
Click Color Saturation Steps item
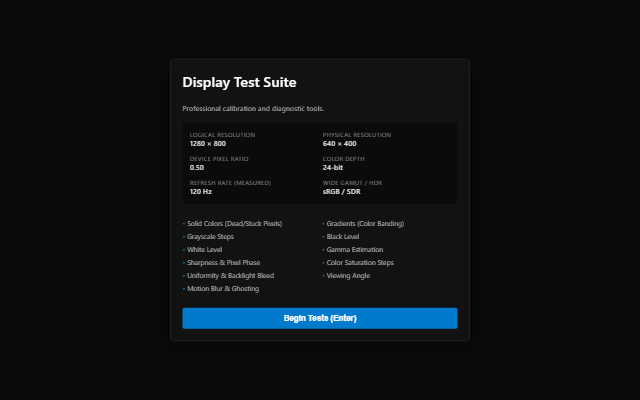click(x=358, y=263)
